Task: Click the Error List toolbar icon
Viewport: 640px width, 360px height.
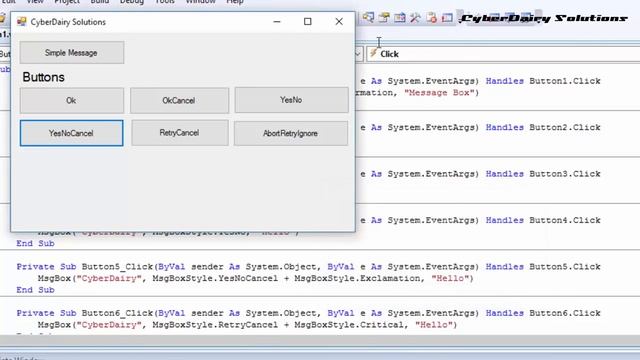Action: pyautogui.click(x=431, y=18)
